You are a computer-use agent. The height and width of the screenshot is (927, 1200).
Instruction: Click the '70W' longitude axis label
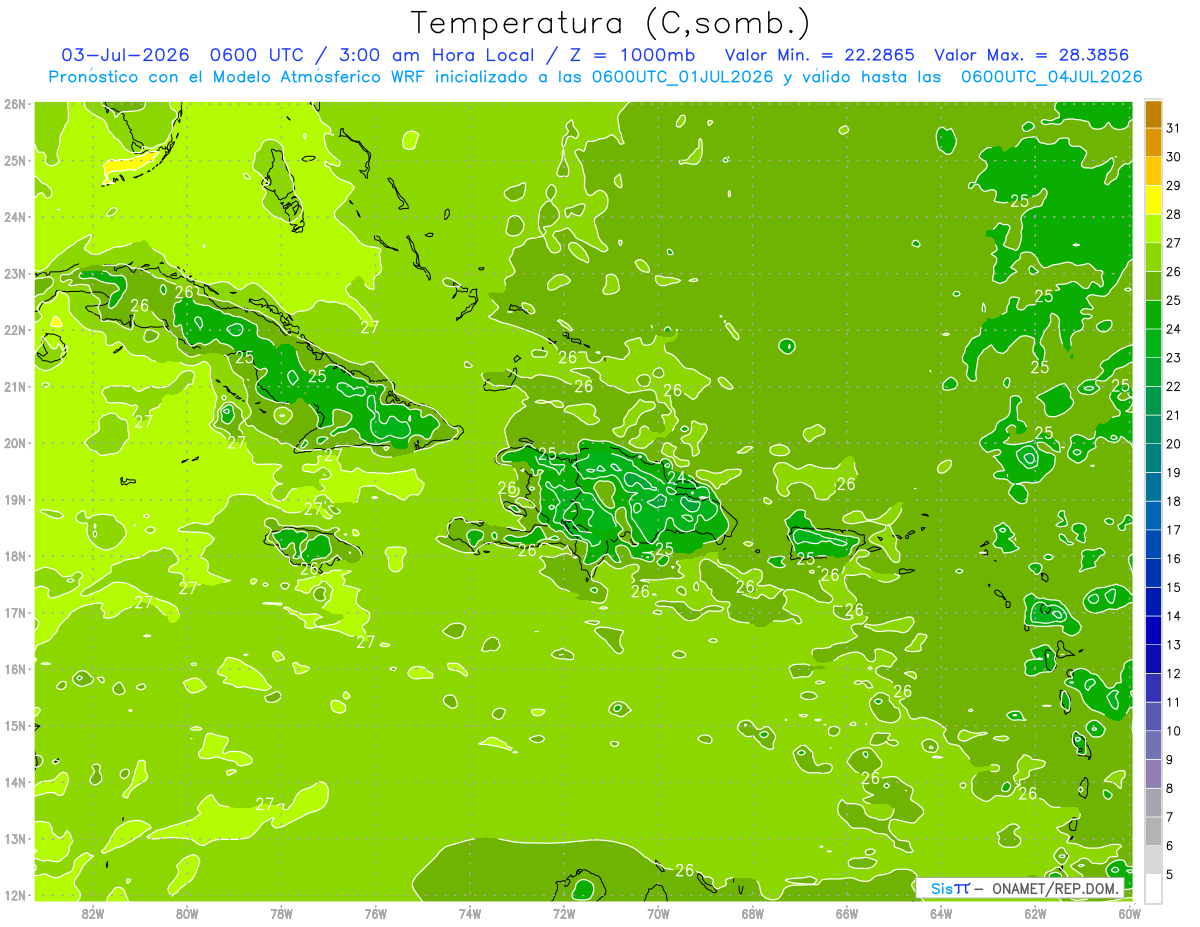[x=658, y=913]
